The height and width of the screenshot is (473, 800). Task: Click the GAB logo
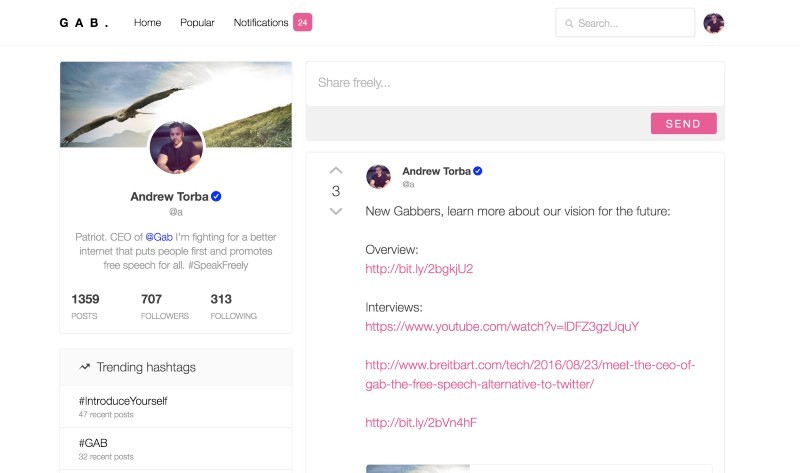coord(84,23)
